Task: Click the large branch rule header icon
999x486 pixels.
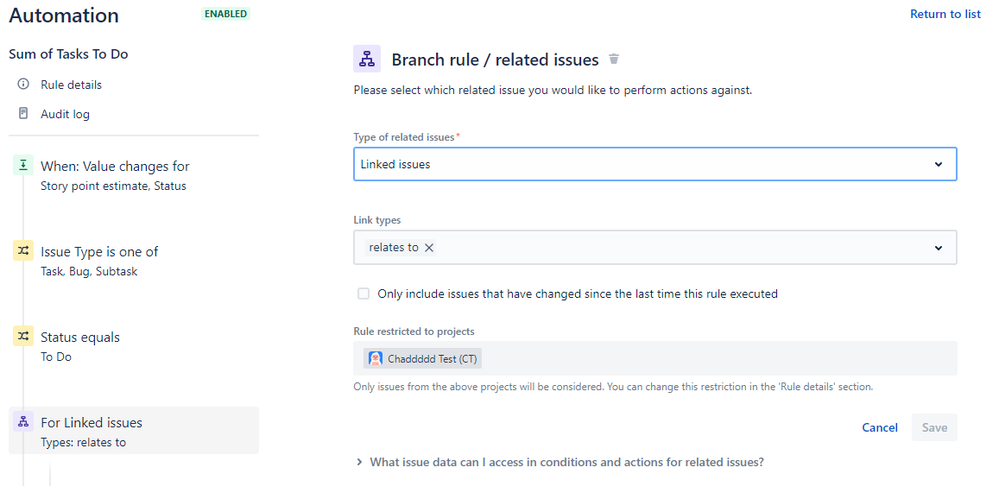Action: click(x=367, y=59)
